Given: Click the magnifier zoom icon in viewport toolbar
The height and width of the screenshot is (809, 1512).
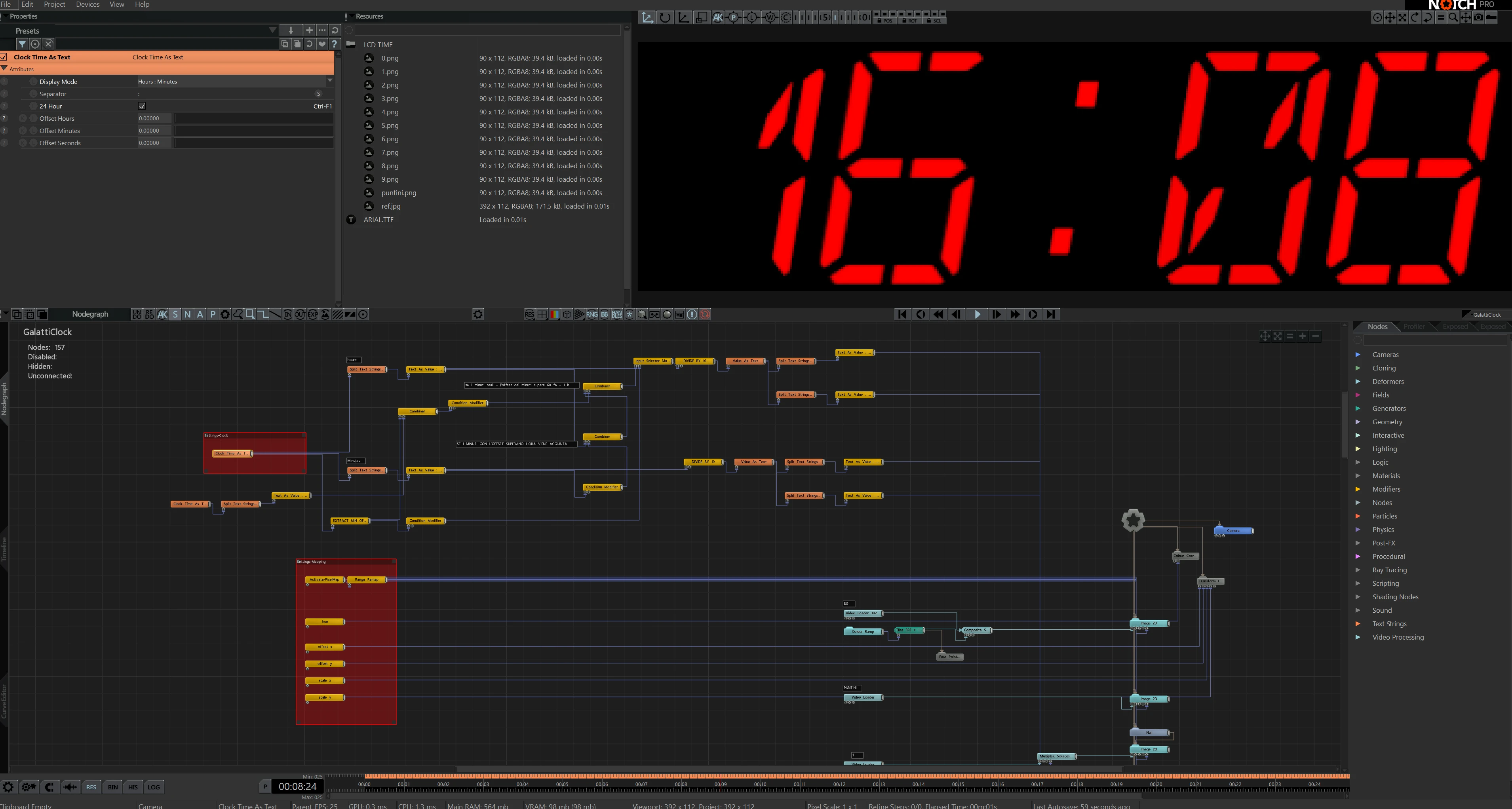Looking at the screenshot, I should [1453, 17].
